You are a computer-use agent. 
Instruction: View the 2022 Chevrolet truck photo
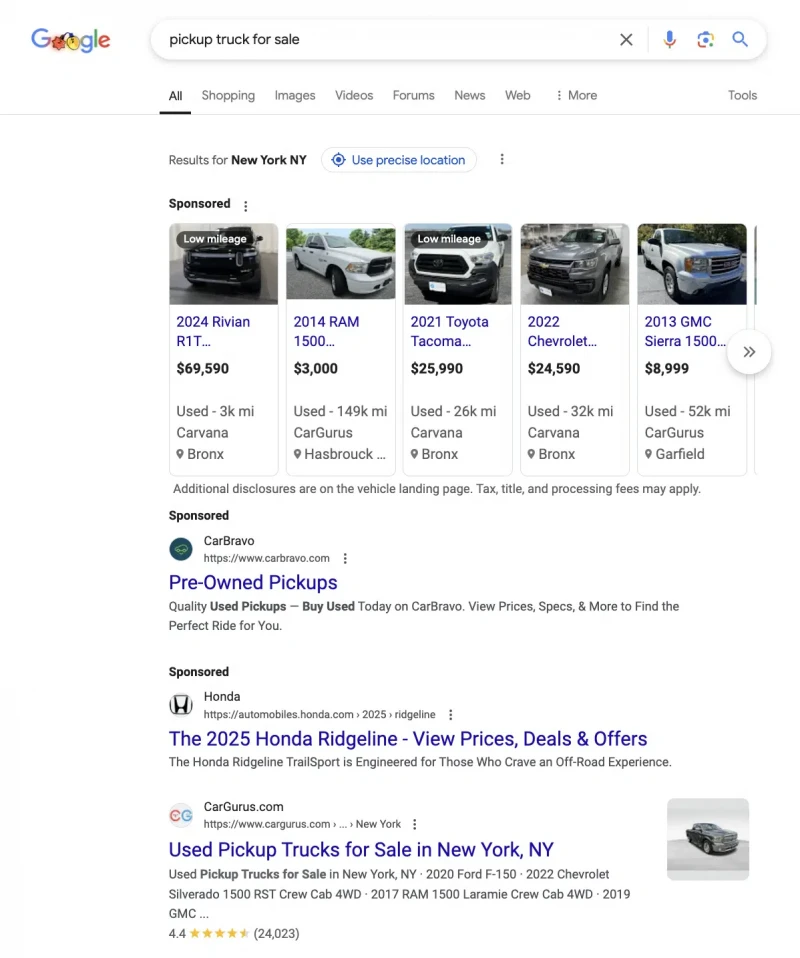pos(574,264)
